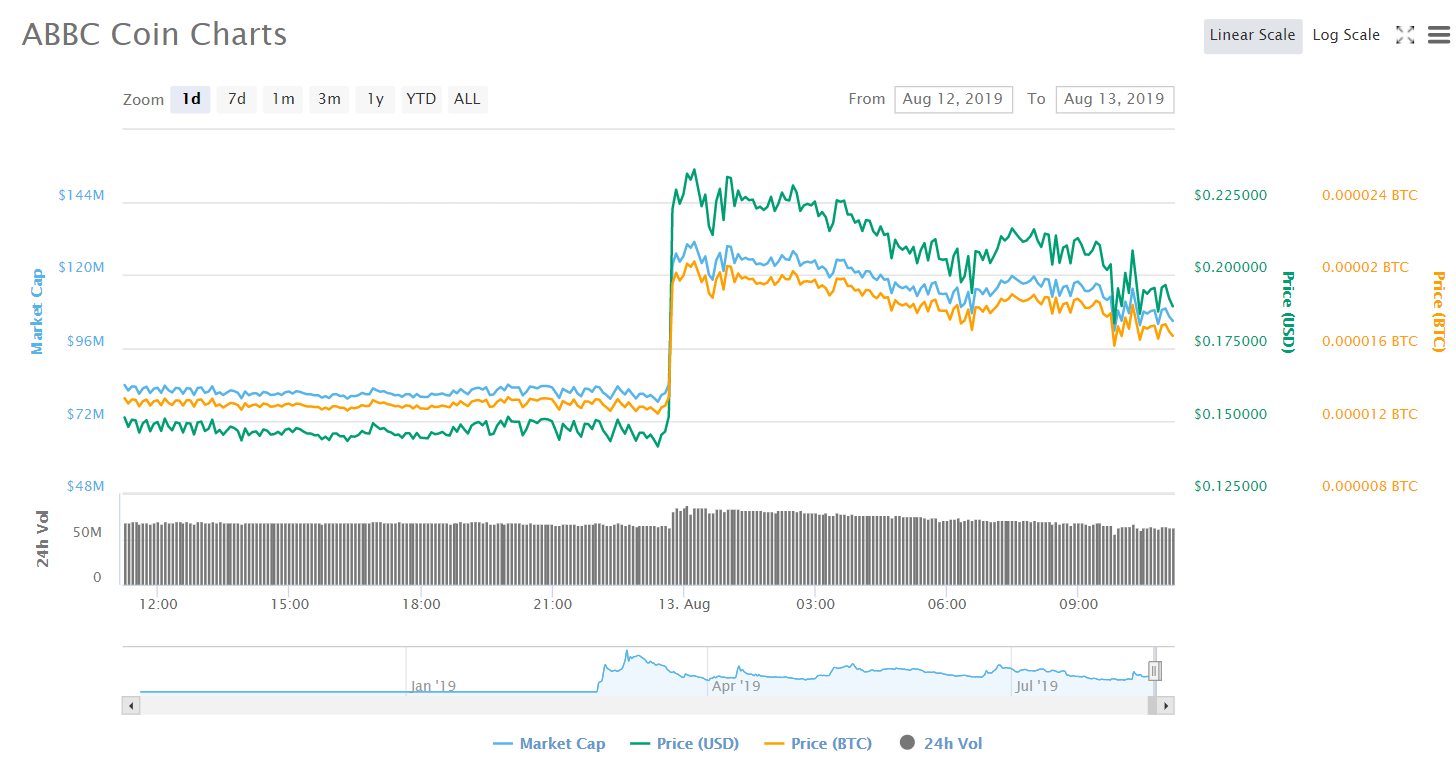Click the $96M market cap axis label
Screen dimensions: 1456x757
[x=87, y=341]
